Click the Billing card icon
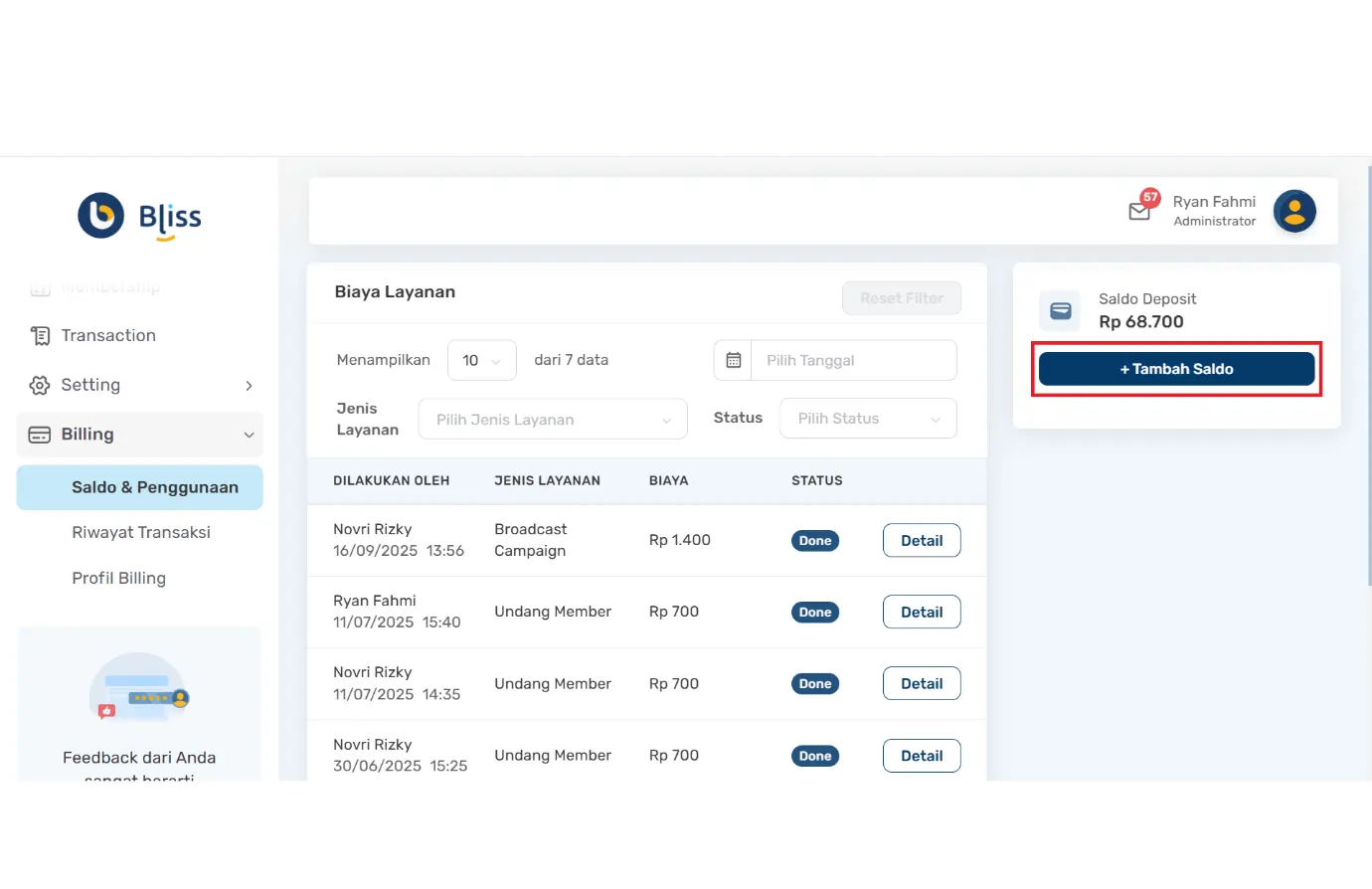The image size is (1372, 889). tap(40, 435)
